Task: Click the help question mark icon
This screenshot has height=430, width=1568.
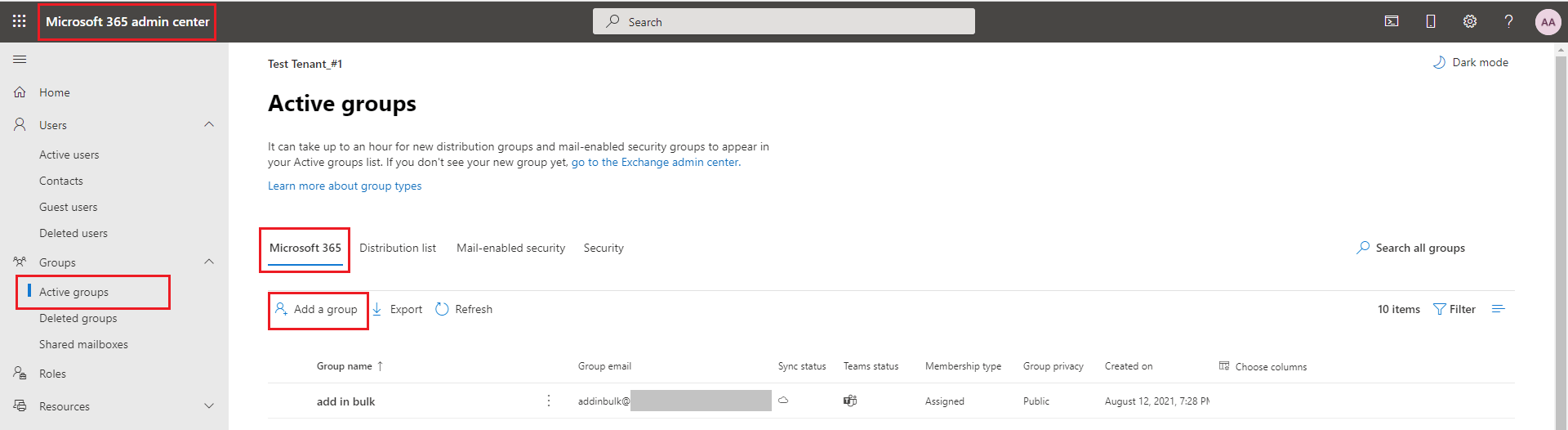Action: [x=1508, y=22]
